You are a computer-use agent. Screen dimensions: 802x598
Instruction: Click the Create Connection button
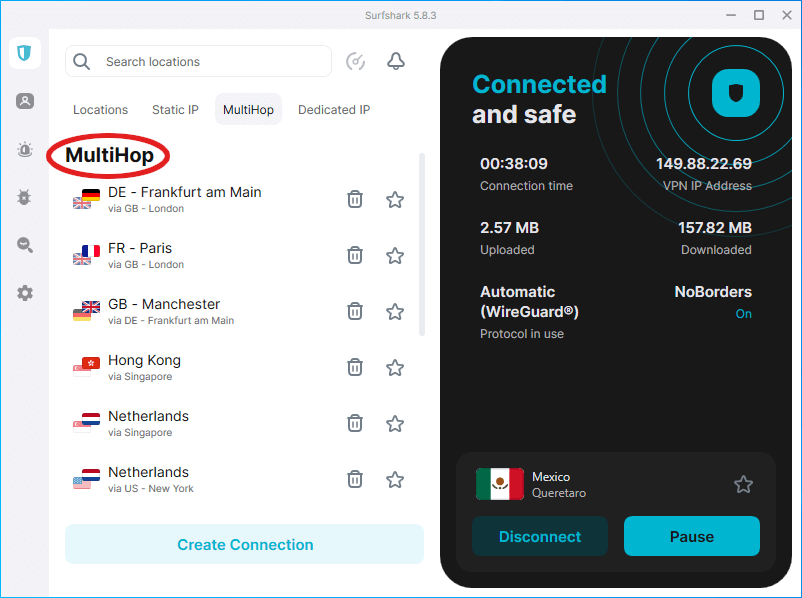click(244, 544)
